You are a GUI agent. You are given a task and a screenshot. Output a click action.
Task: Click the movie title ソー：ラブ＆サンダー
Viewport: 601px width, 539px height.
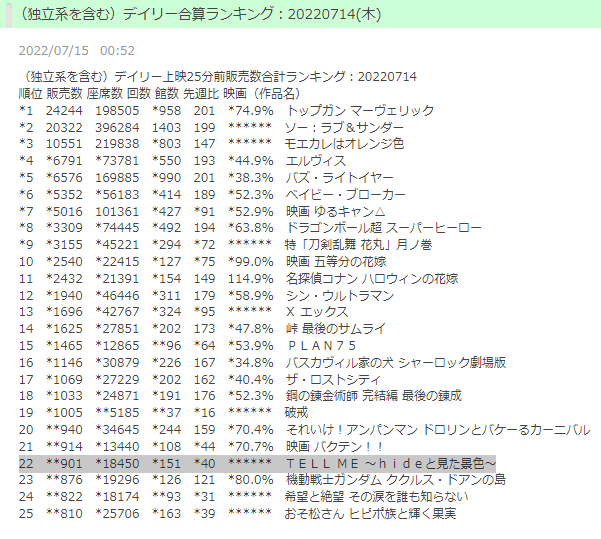click(344, 127)
